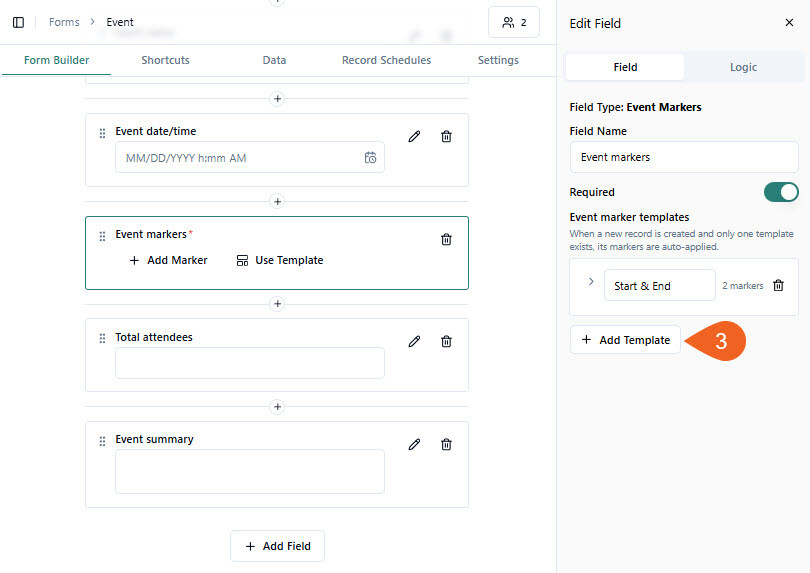Grab drag handle of Event markers

pyautogui.click(x=102, y=236)
